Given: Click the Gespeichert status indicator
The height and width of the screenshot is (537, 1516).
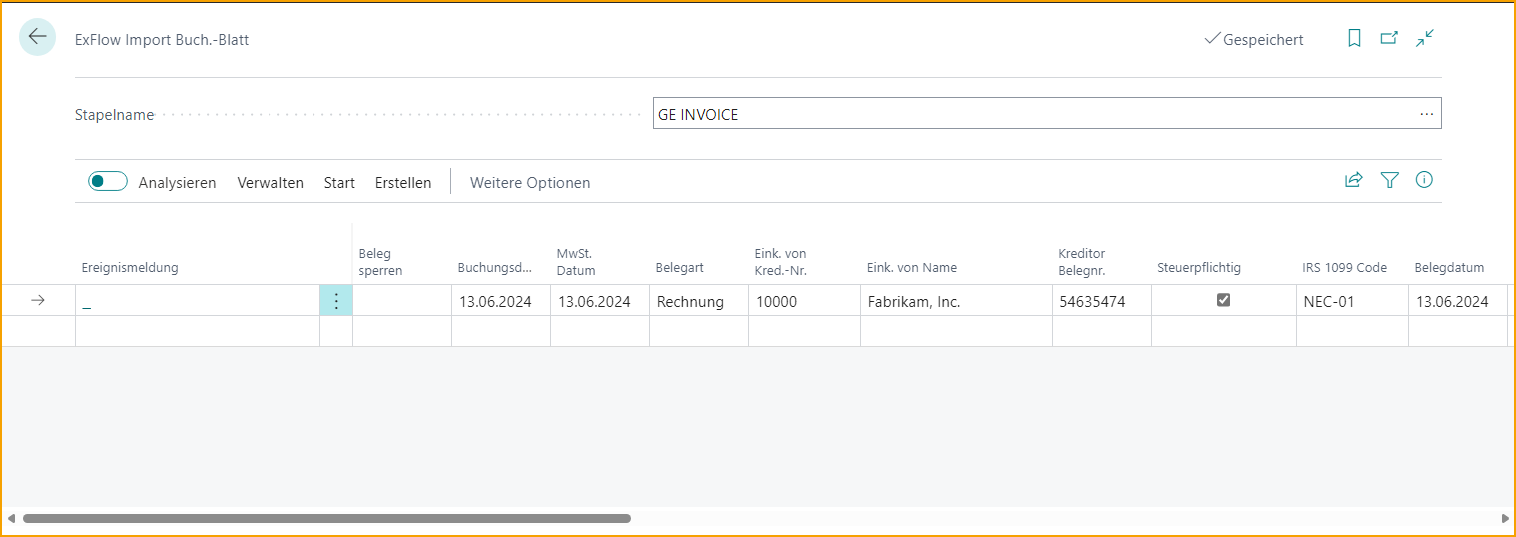Looking at the screenshot, I should click(1254, 40).
